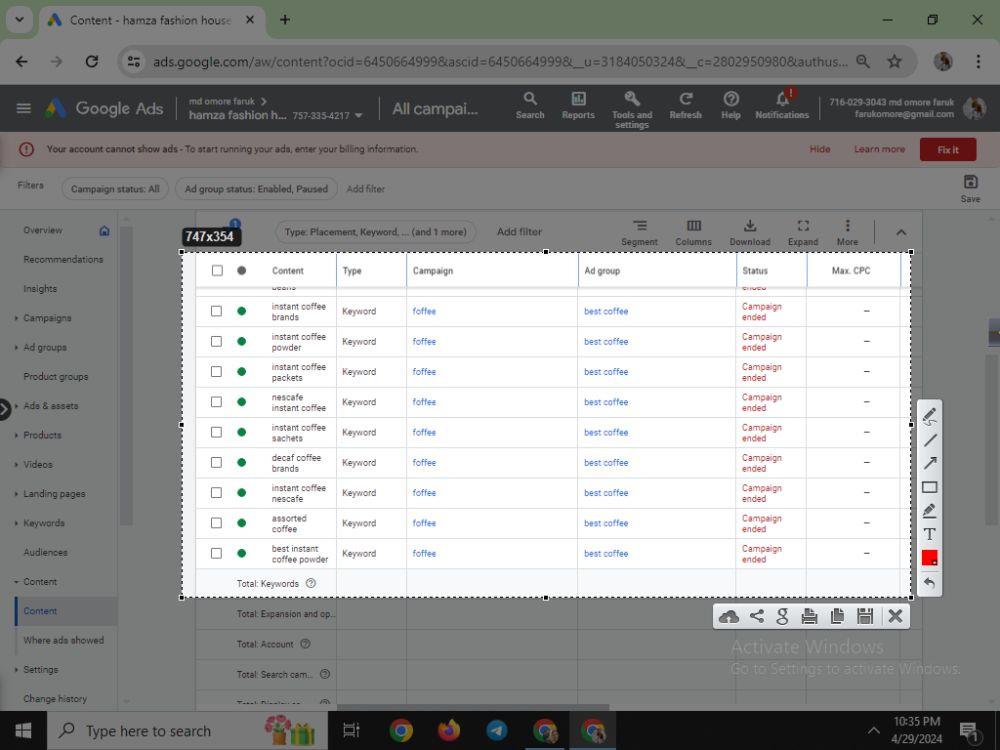The height and width of the screenshot is (750, 1000).
Task: Open Insights in the sidebar
Action: coord(40,289)
